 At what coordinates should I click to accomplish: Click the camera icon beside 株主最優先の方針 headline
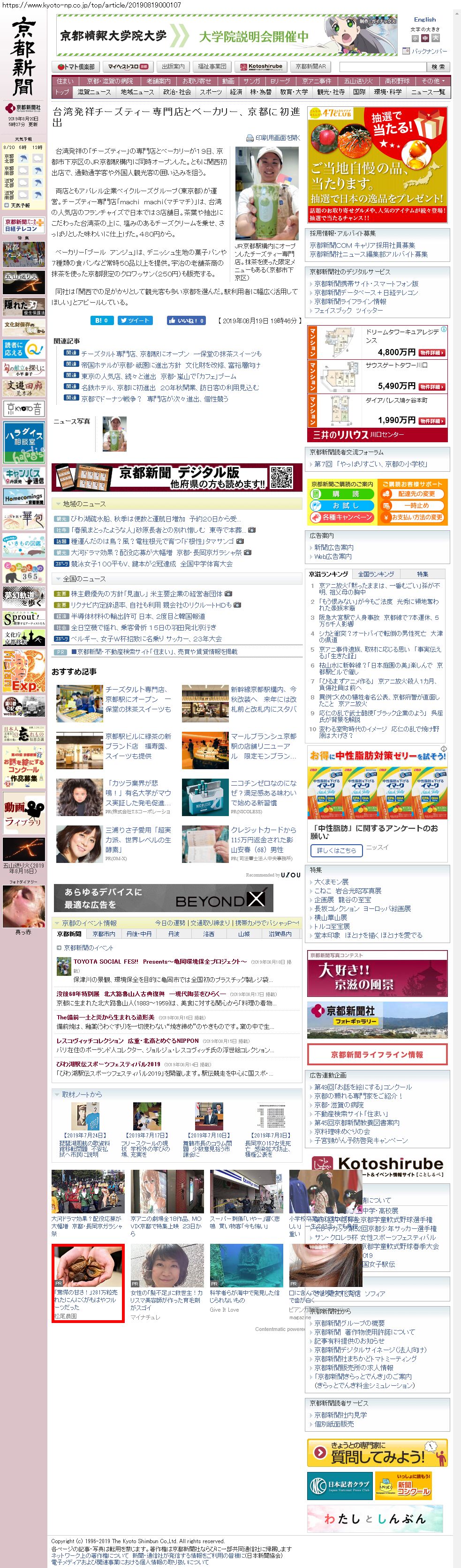pyautogui.click(x=228, y=594)
